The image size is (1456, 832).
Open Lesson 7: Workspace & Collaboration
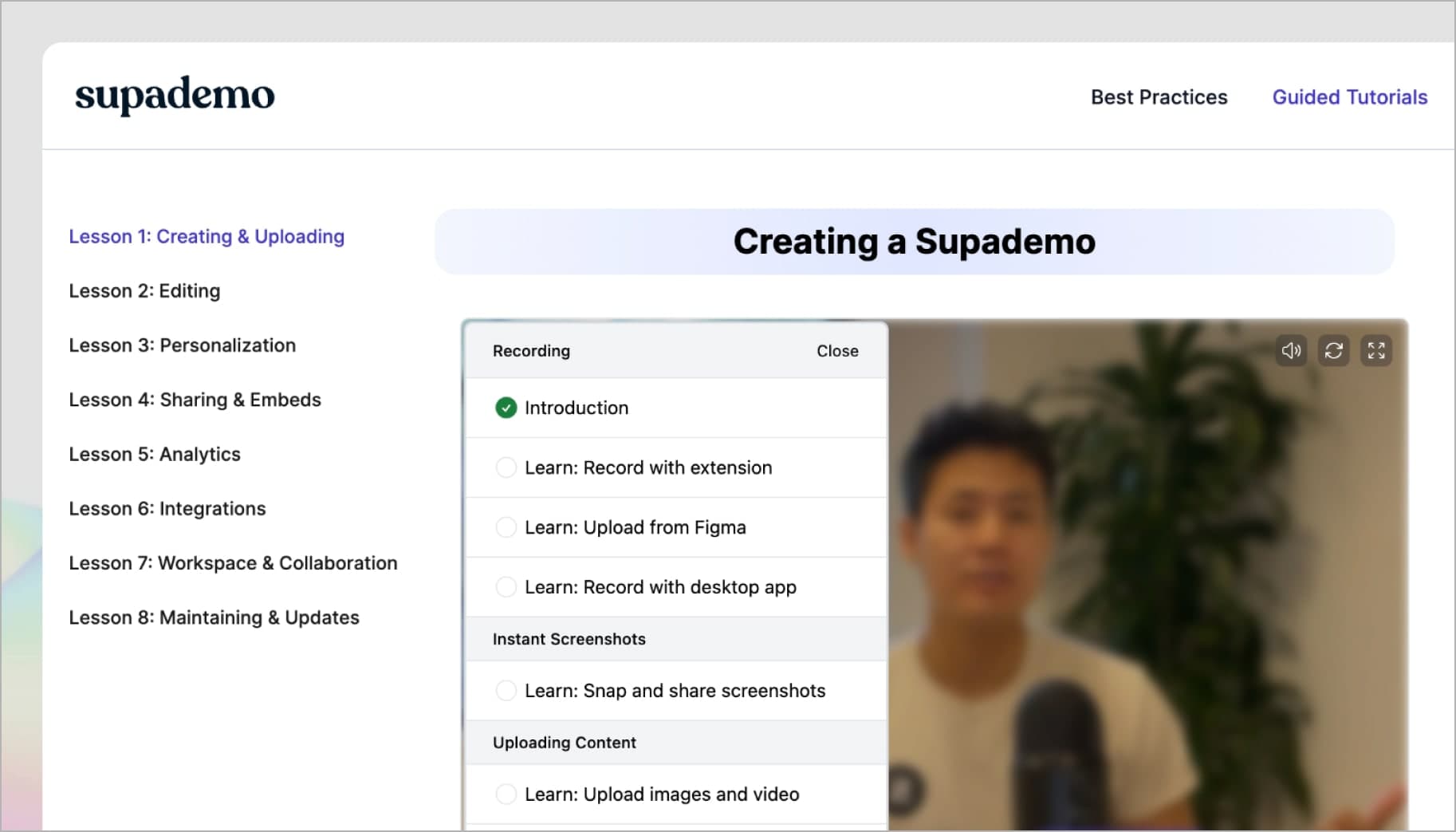pos(233,563)
